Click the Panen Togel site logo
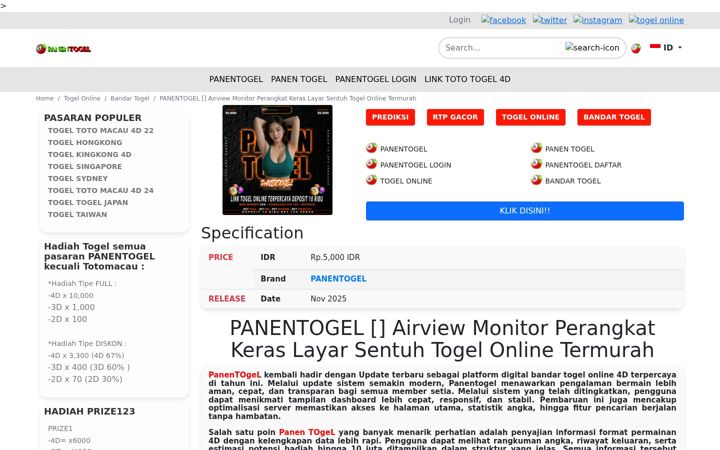The image size is (720, 450). (x=63, y=48)
